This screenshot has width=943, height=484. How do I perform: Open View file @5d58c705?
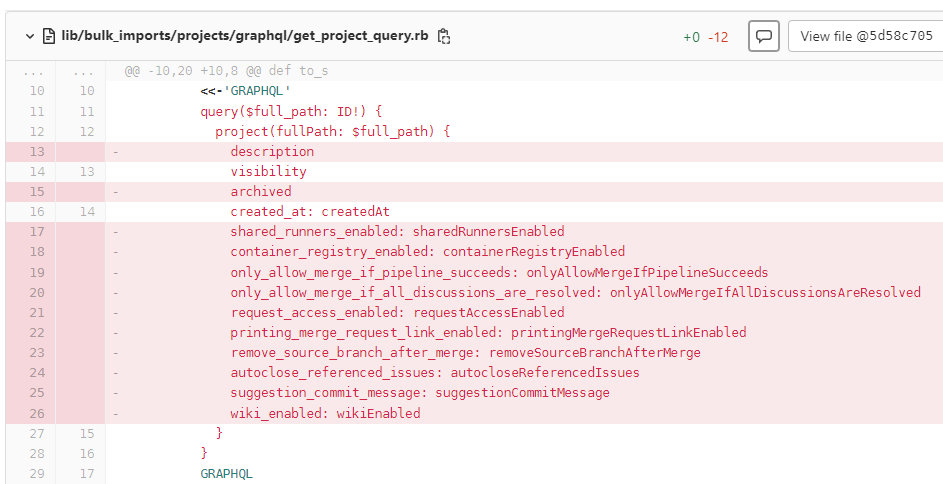coord(866,37)
